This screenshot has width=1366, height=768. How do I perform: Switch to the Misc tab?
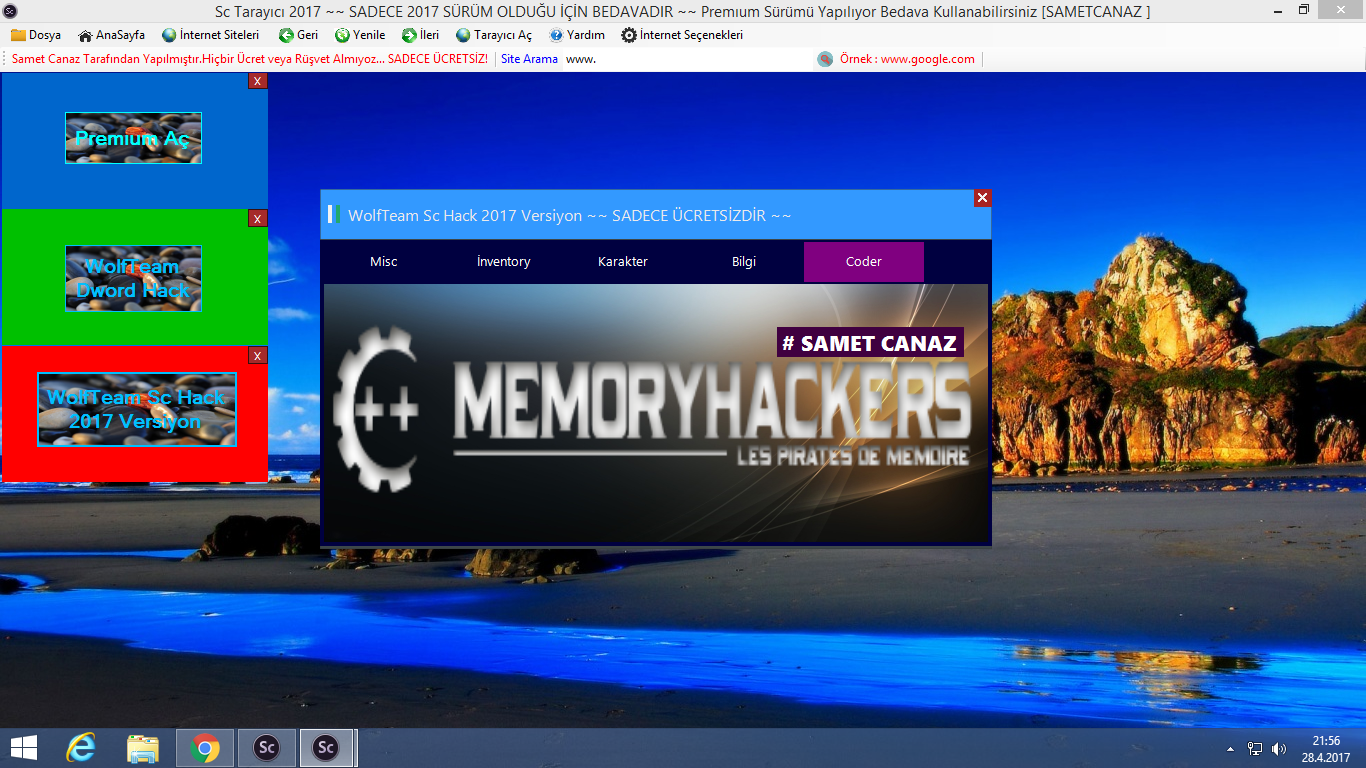(x=383, y=261)
